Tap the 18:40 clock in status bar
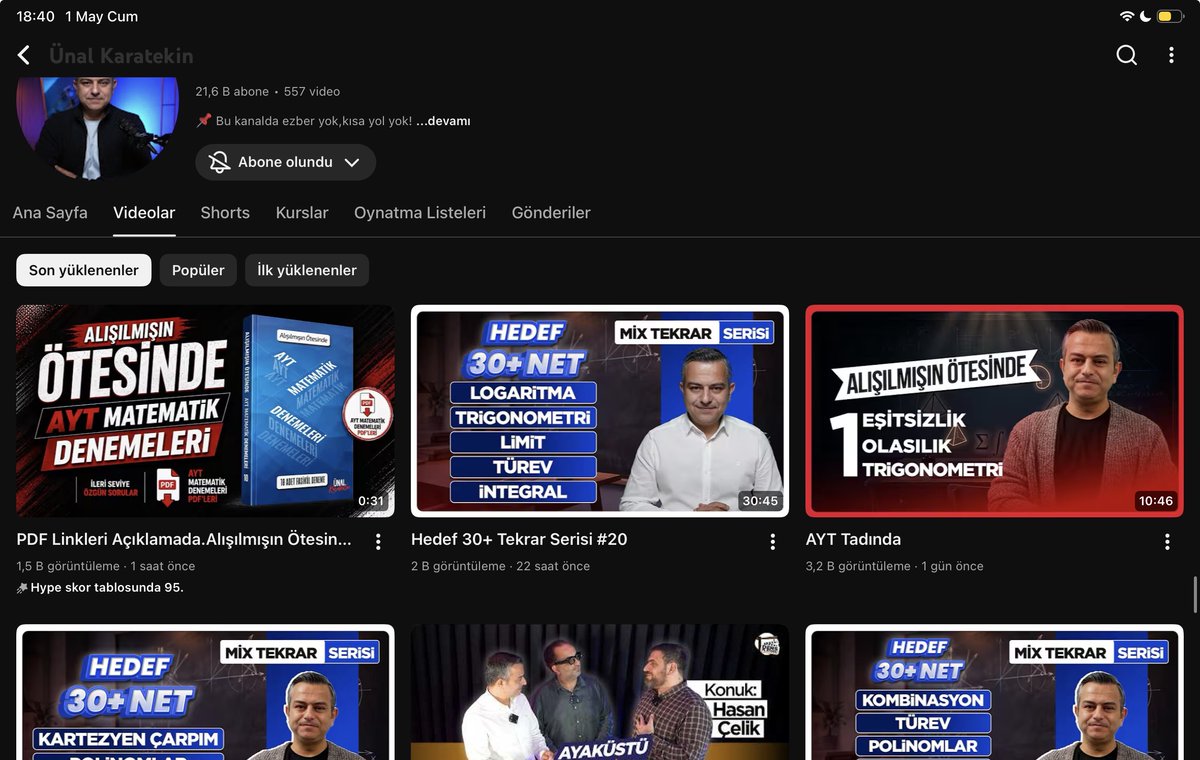The width and height of the screenshot is (1200, 760). tap(35, 16)
